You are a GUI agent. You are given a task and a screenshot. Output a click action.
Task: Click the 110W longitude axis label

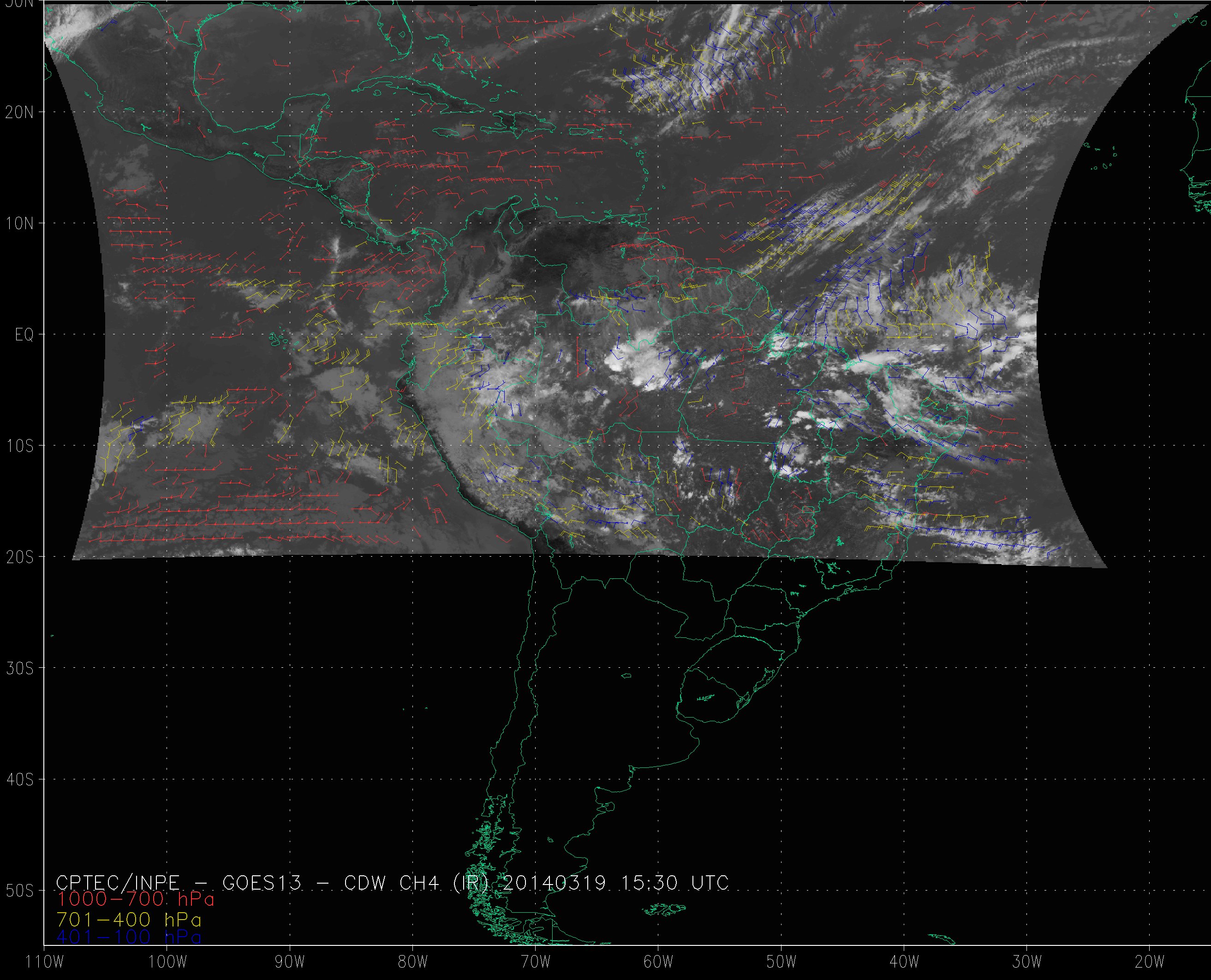45,962
